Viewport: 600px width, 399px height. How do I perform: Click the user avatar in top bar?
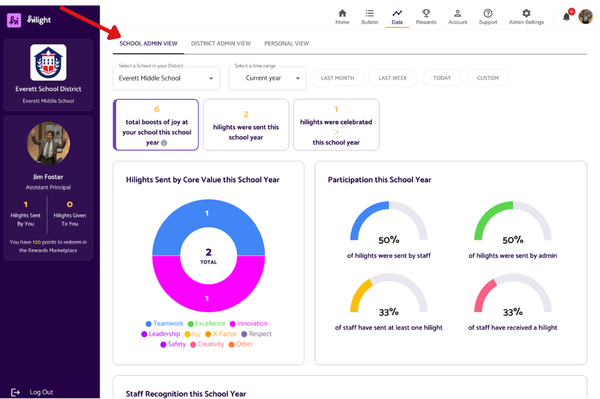pyautogui.click(x=585, y=16)
